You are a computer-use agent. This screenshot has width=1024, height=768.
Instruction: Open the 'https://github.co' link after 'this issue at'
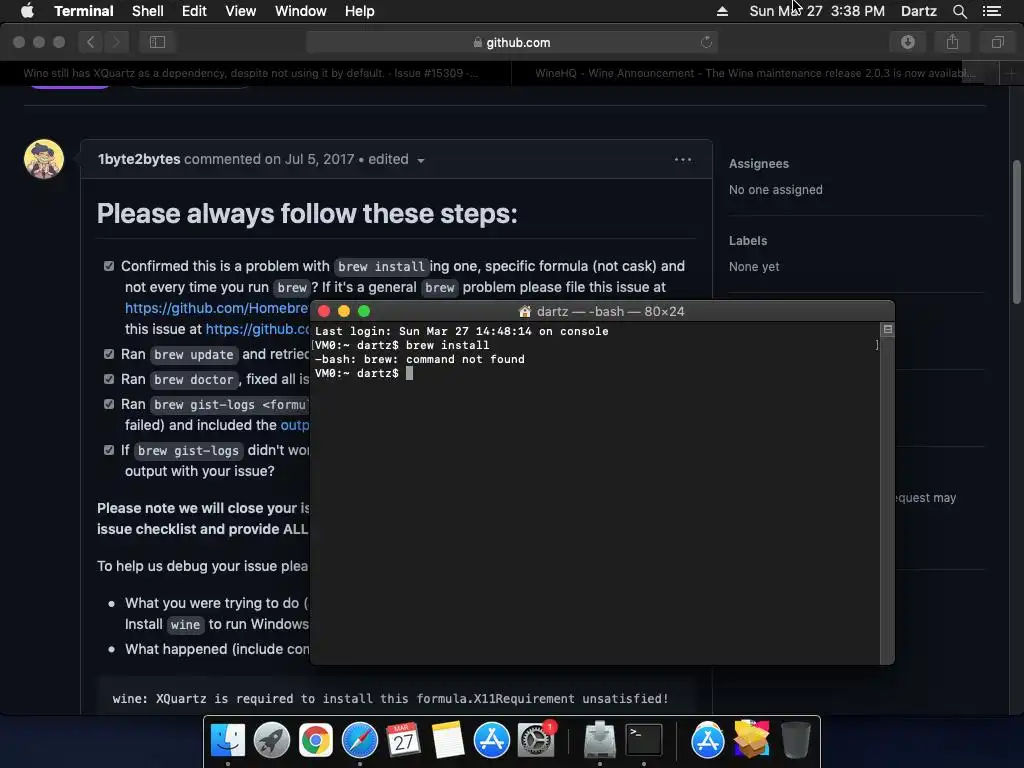(x=257, y=329)
